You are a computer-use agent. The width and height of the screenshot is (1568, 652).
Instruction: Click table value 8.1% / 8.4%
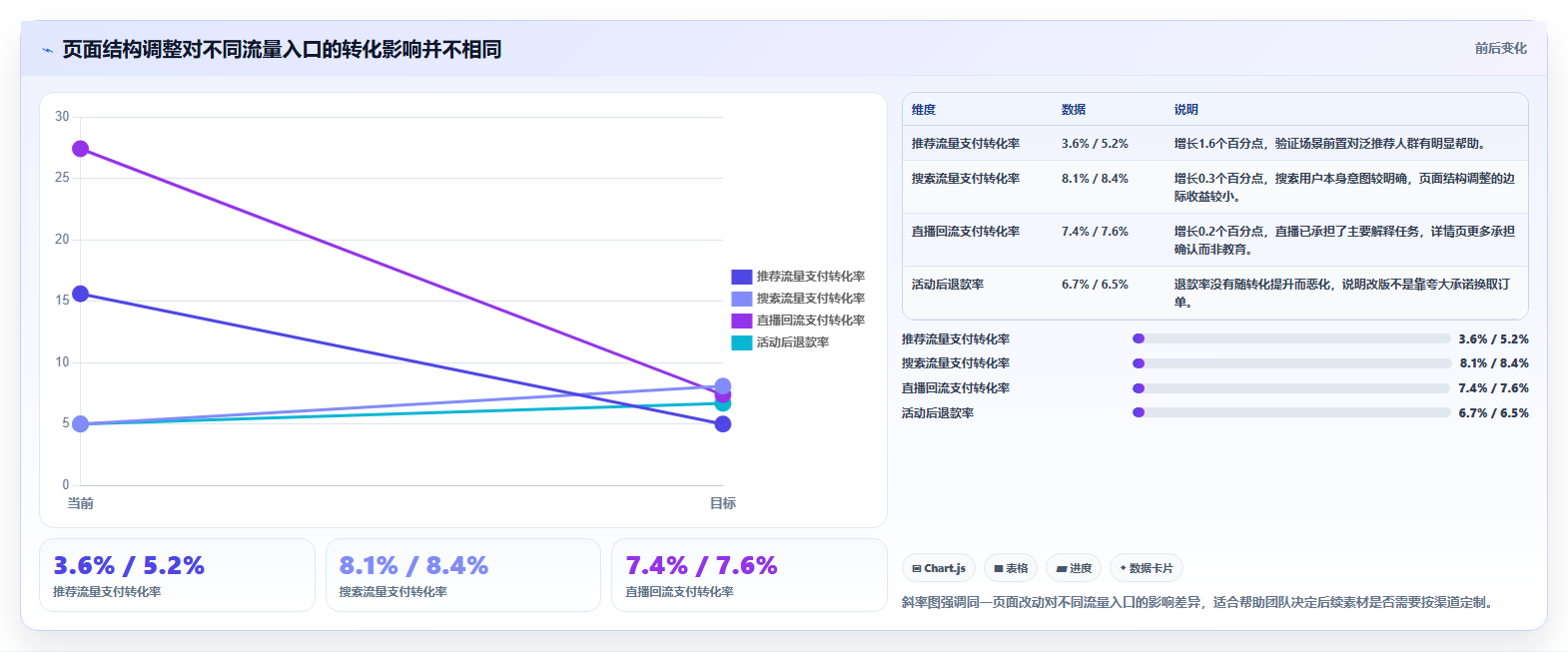pos(1095,179)
